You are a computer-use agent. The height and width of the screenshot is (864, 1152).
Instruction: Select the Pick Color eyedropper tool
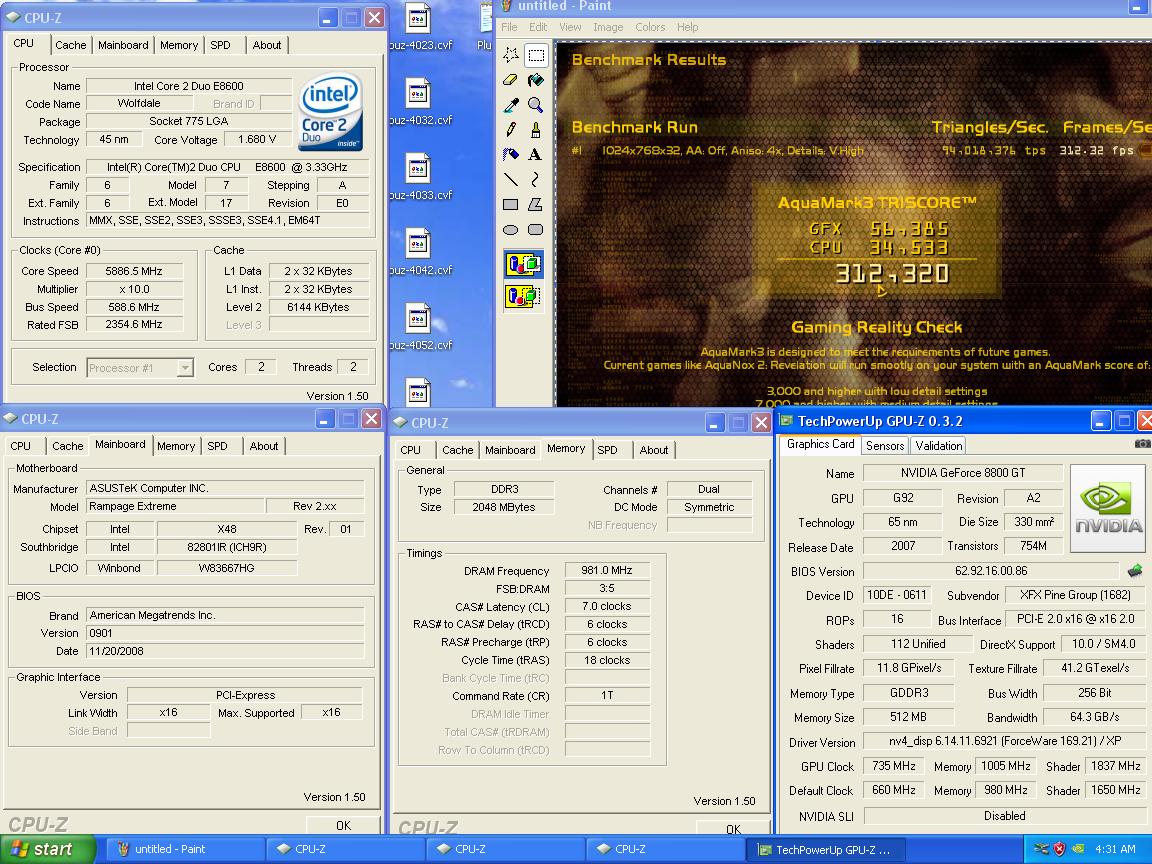pyautogui.click(x=511, y=105)
